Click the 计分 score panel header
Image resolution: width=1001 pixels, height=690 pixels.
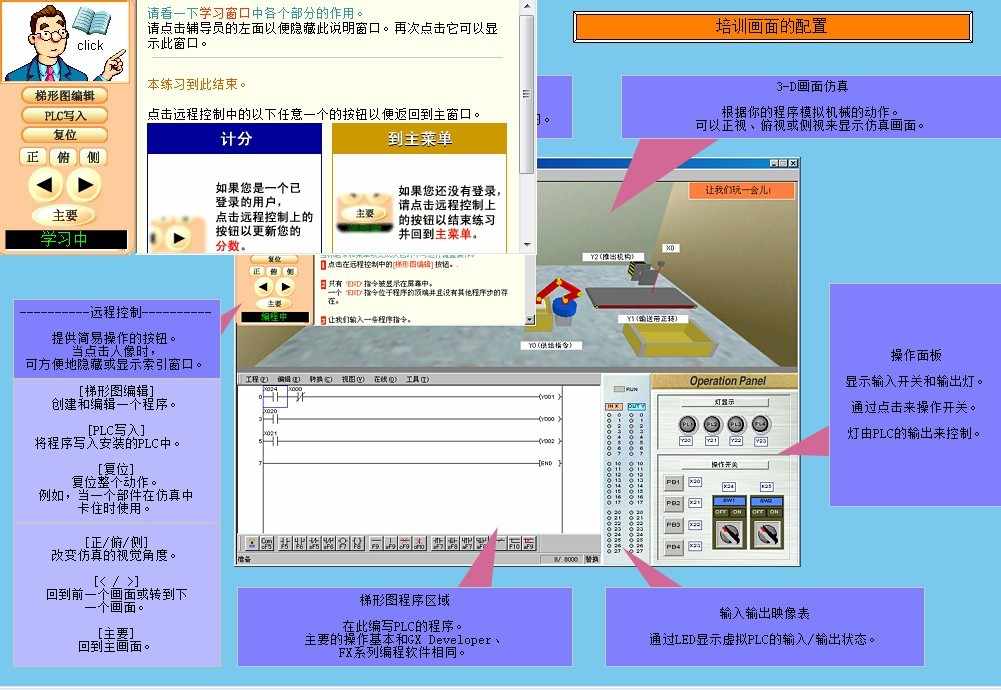coord(235,139)
